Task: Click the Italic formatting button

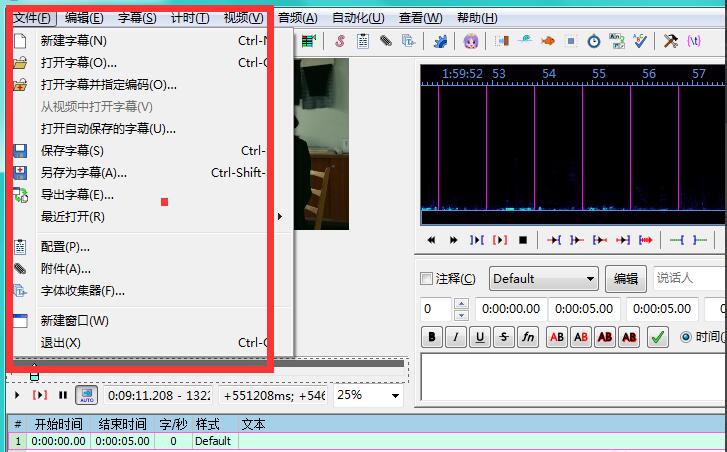Action: tap(456, 337)
